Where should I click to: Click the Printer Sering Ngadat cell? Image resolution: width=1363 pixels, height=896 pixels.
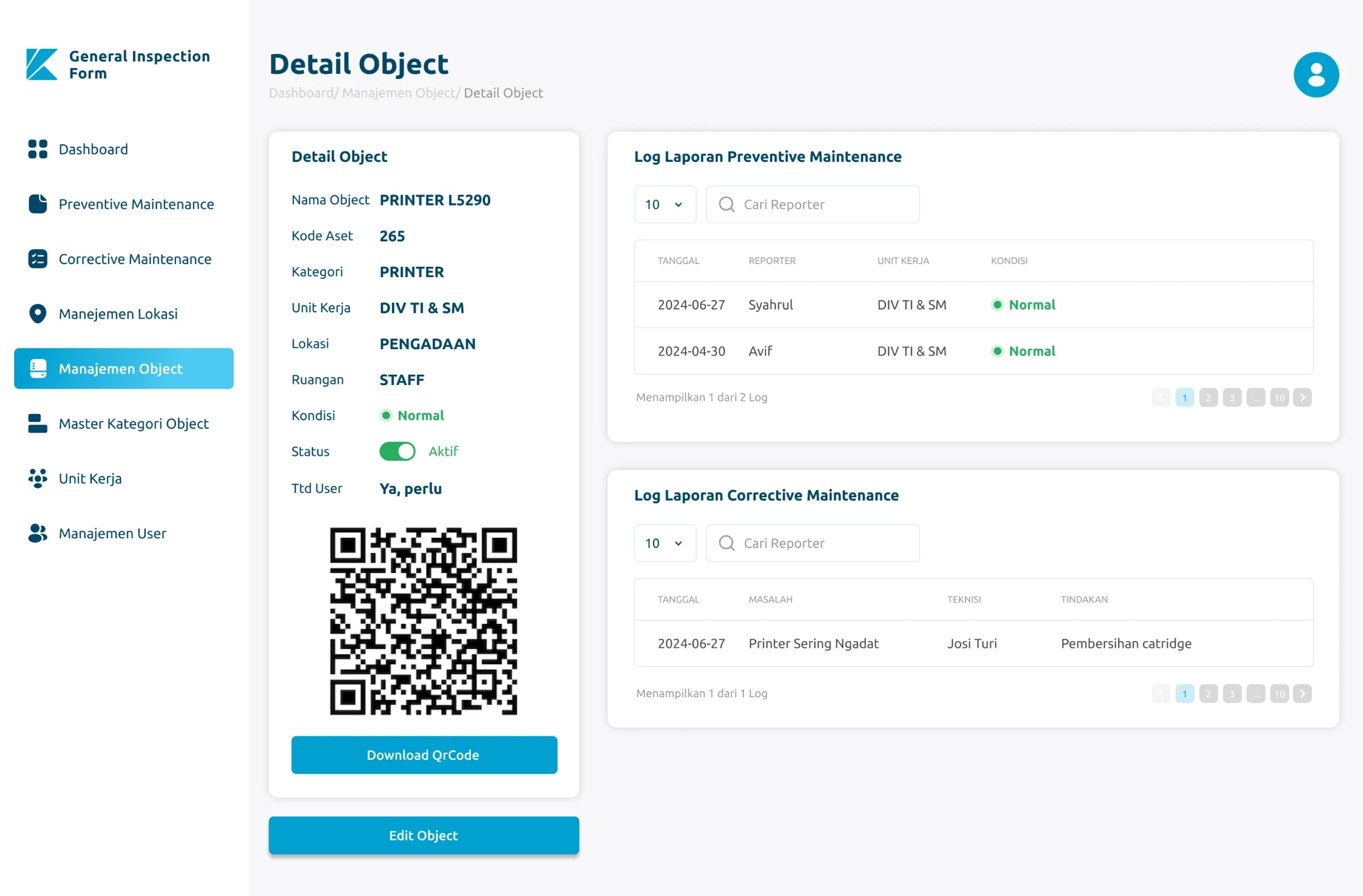coord(813,643)
